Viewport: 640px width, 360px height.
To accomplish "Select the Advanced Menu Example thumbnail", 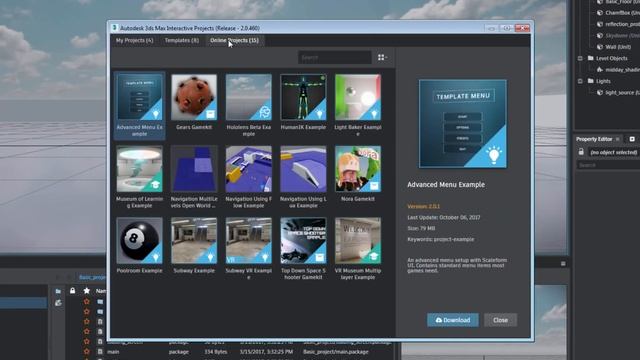I will (x=140, y=97).
